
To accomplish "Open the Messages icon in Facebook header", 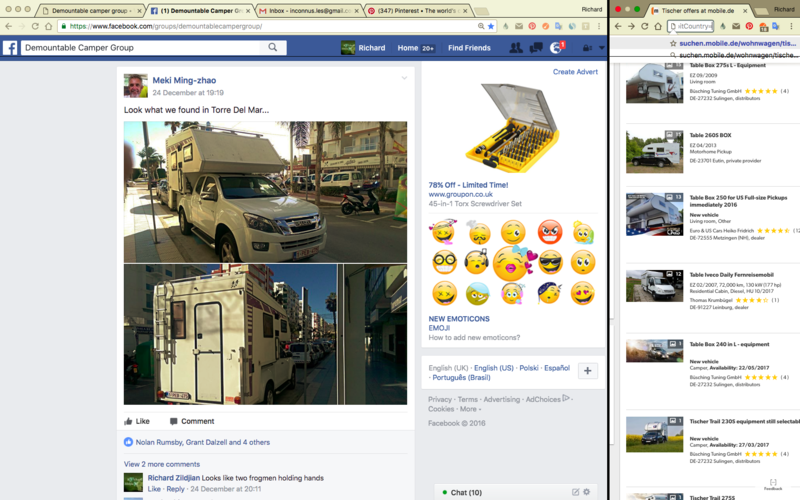I will tap(536, 48).
